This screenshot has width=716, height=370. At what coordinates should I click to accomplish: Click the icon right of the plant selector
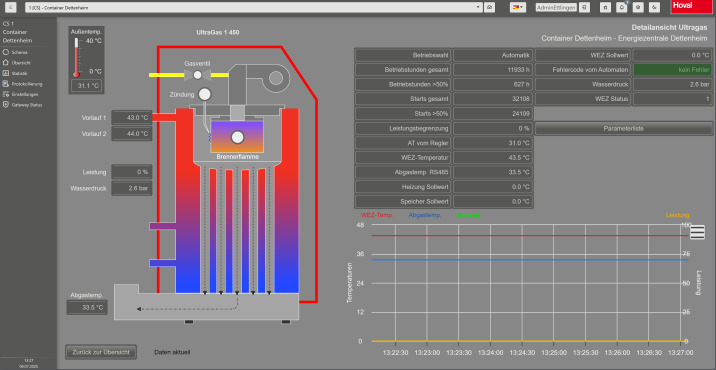(x=489, y=7)
